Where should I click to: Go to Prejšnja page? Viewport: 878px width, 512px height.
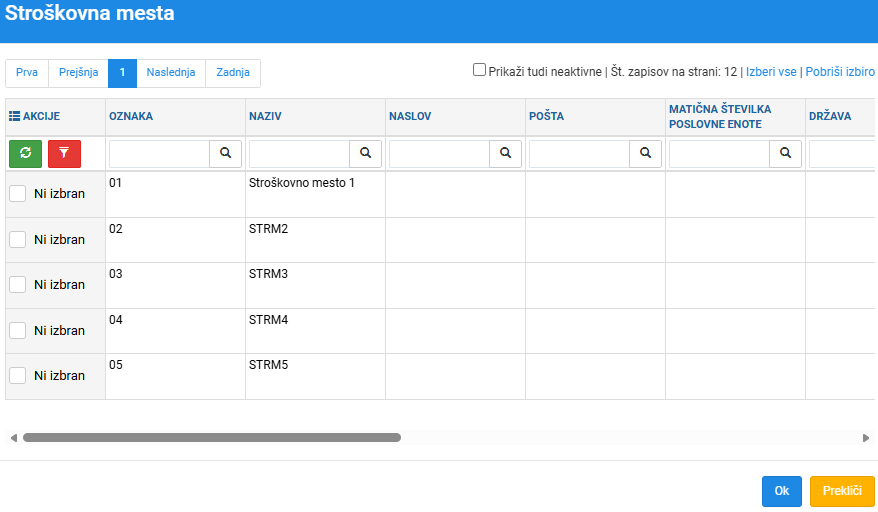(78, 73)
